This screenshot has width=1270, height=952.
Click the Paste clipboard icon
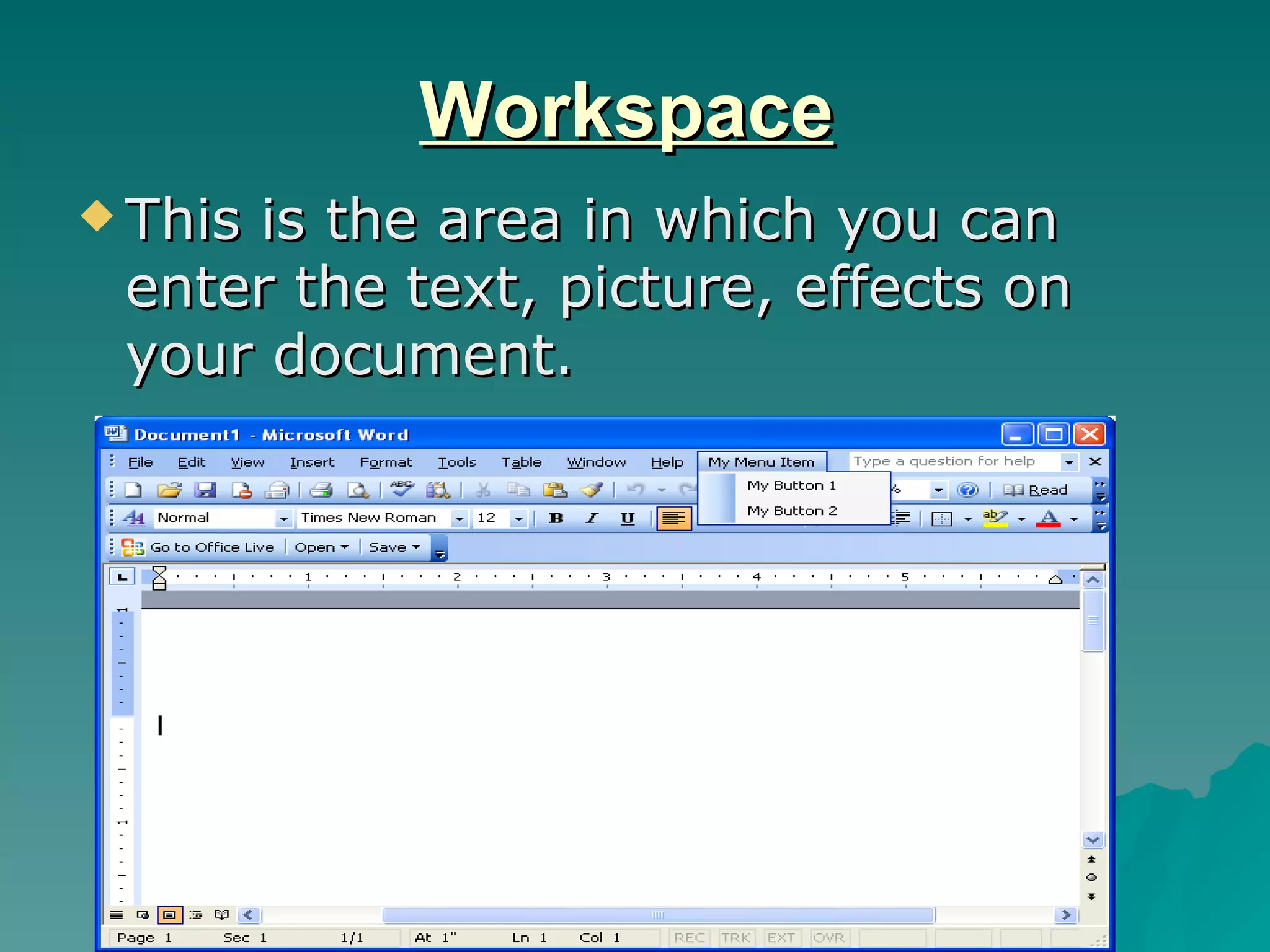click(555, 490)
